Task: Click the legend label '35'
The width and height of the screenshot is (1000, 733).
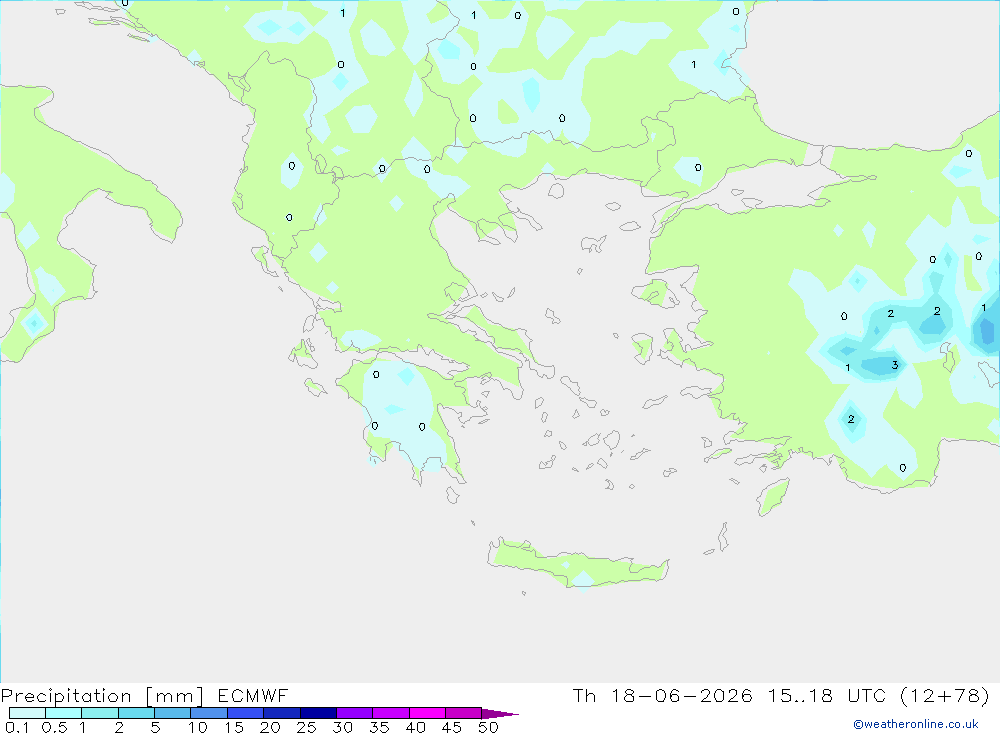Action: 379,727
